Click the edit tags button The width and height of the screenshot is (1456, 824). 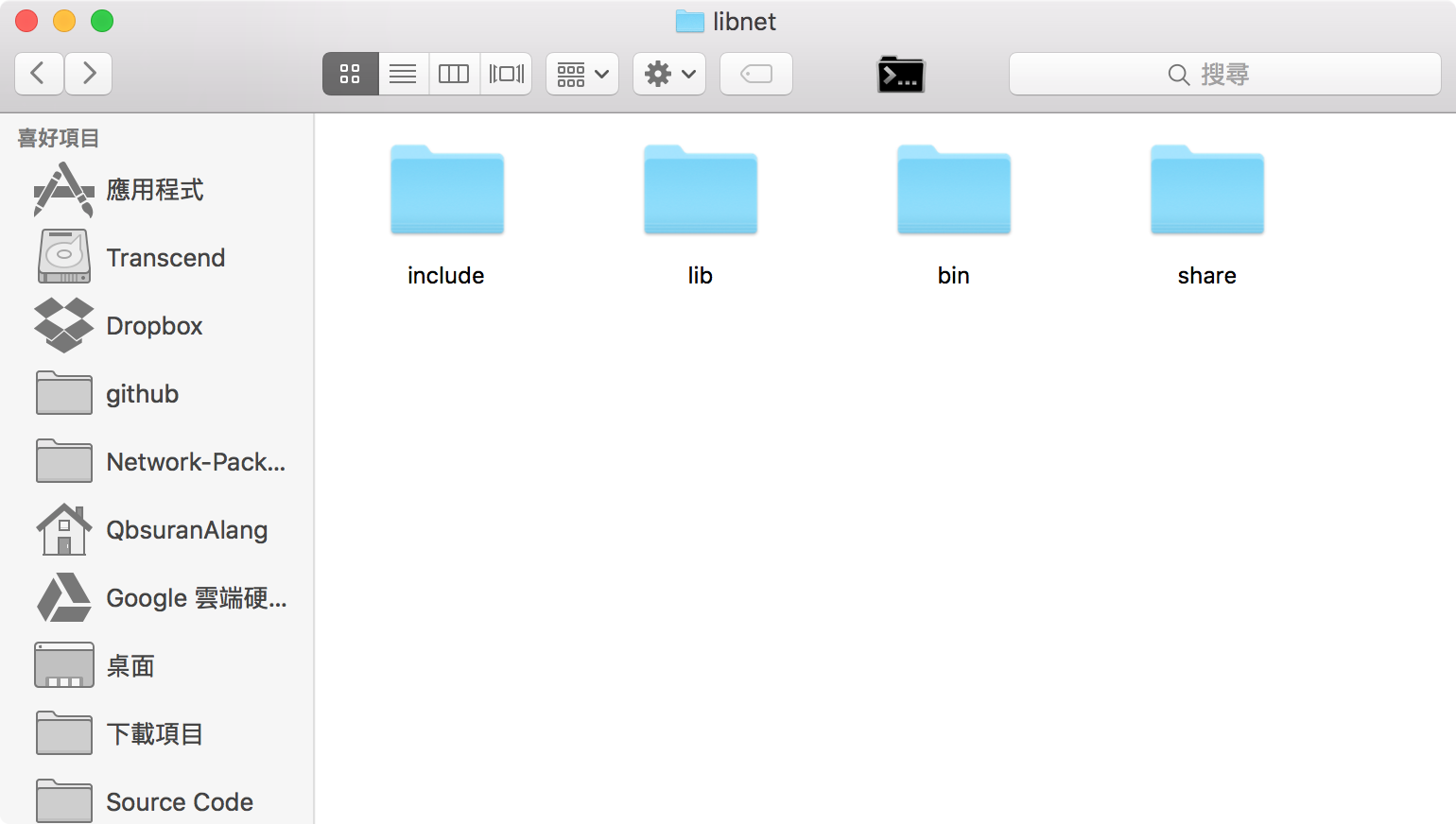coord(756,74)
